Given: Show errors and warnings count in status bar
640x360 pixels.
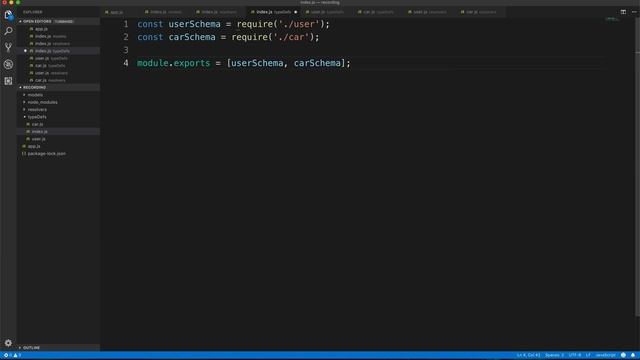Looking at the screenshot, I should (x=12, y=355).
